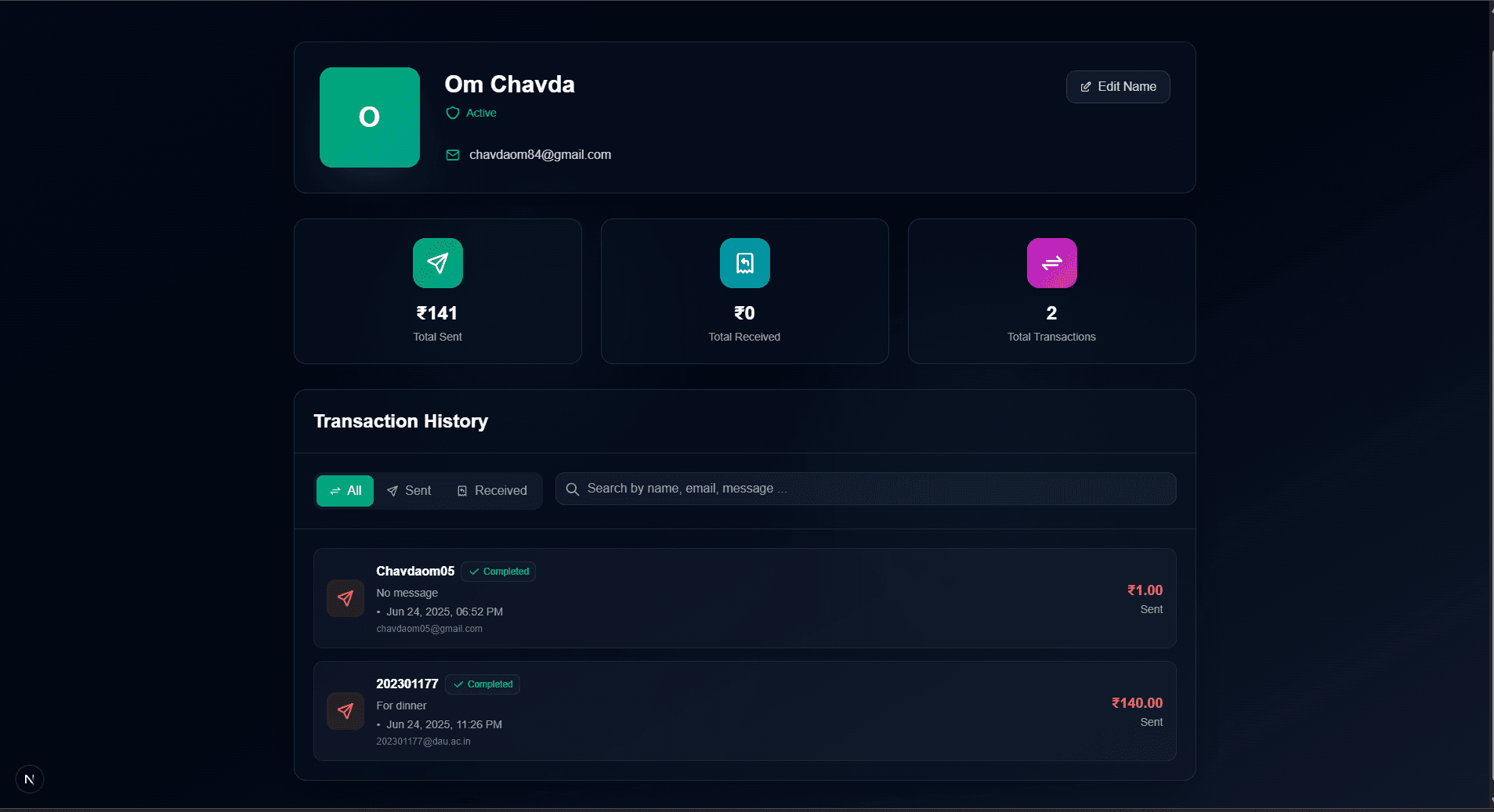Click the magenta Total Transactions arrows icon

coord(1051,263)
